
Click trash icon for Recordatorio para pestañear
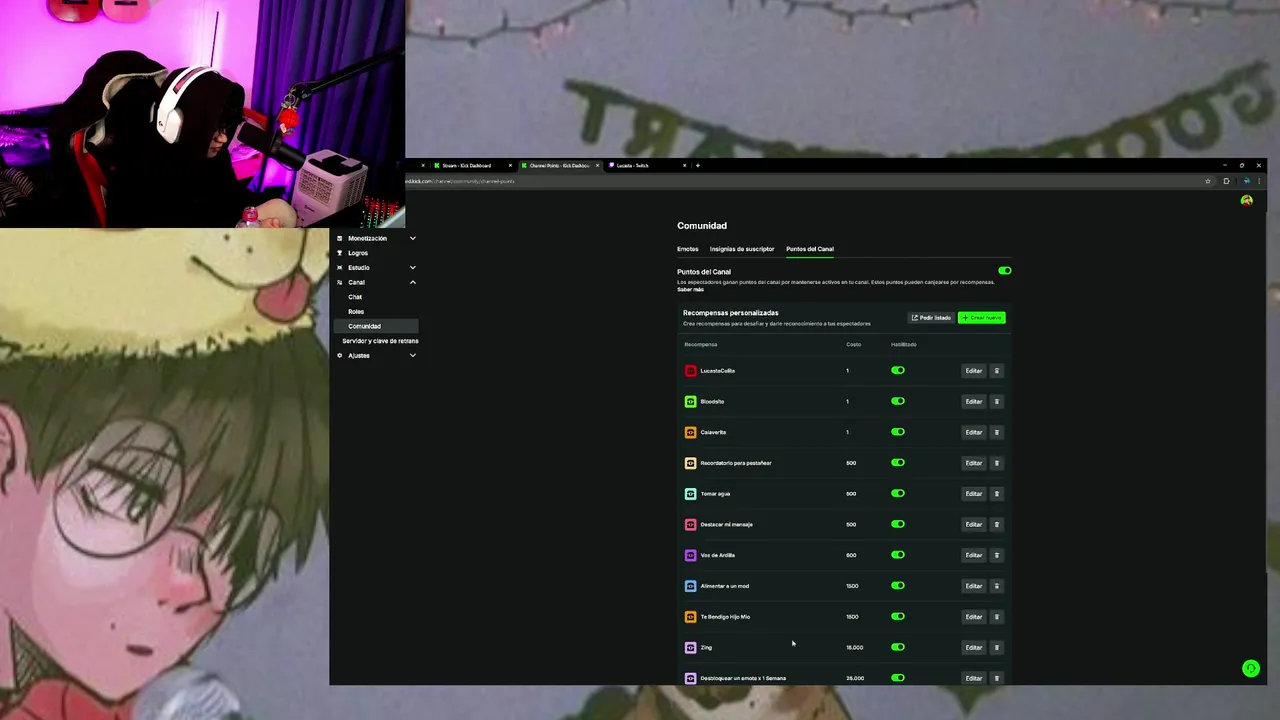(996, 463)
